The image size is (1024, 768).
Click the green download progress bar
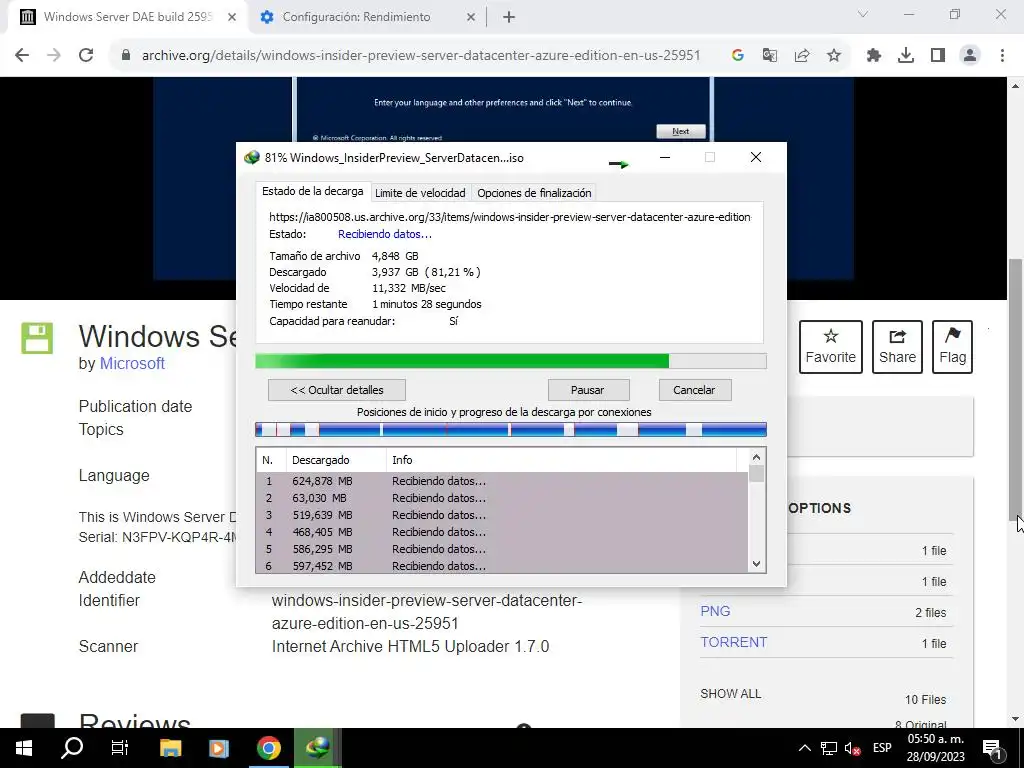pos(511,361)
